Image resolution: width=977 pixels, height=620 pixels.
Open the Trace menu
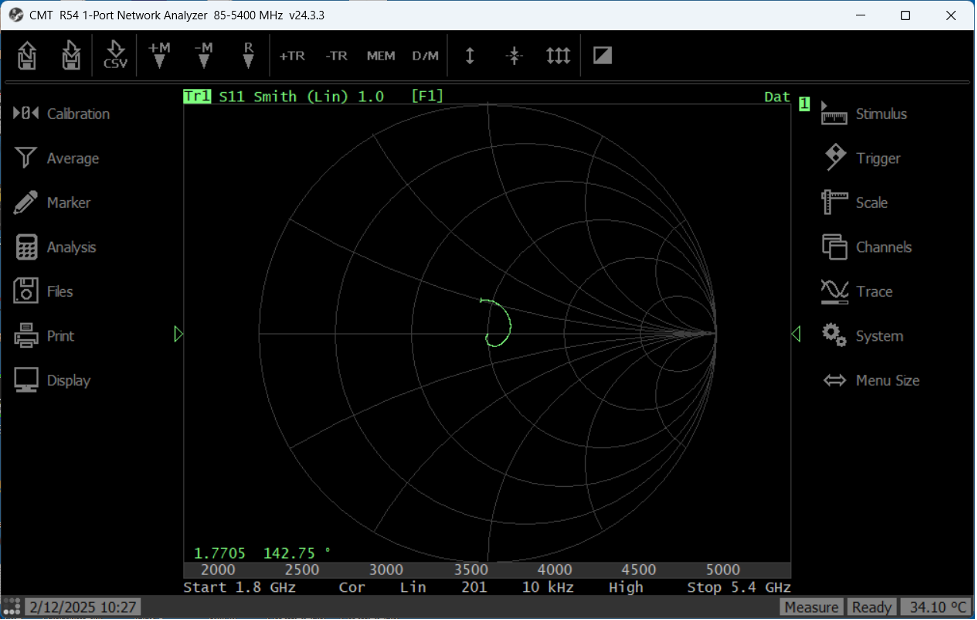click(857, 292)
